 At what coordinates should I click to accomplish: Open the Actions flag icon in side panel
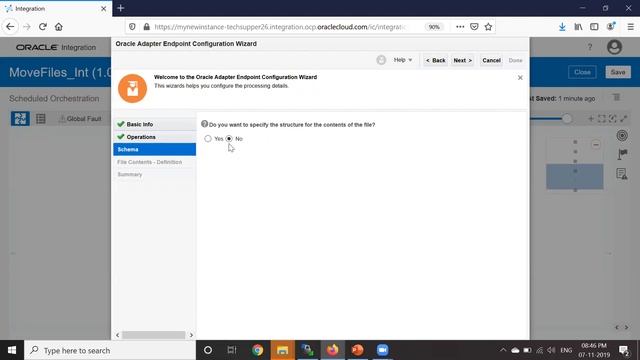point(622,154)
